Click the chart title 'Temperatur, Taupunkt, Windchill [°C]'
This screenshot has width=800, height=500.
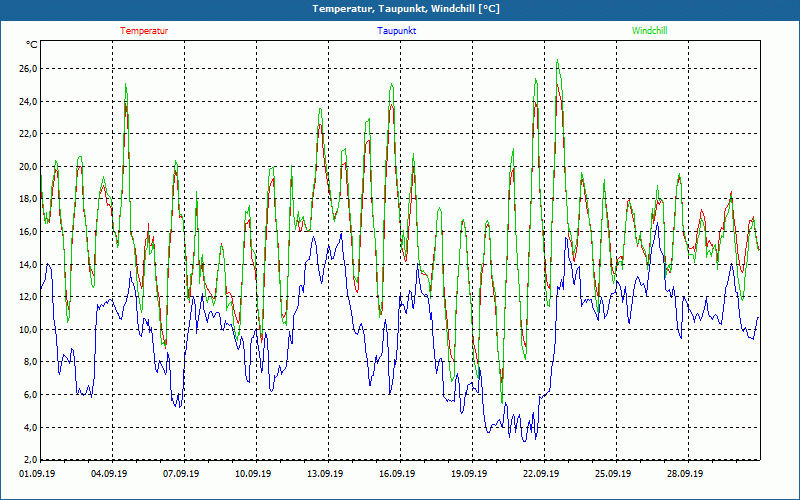click(406, 9)
